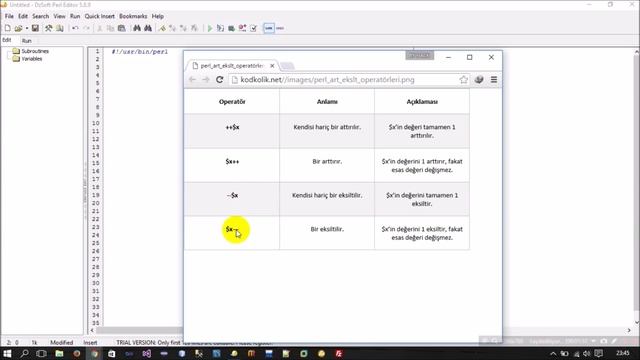Open File Explorer from taskbar
This screenshot has width=640, height=360.
(x=59, y=353)
